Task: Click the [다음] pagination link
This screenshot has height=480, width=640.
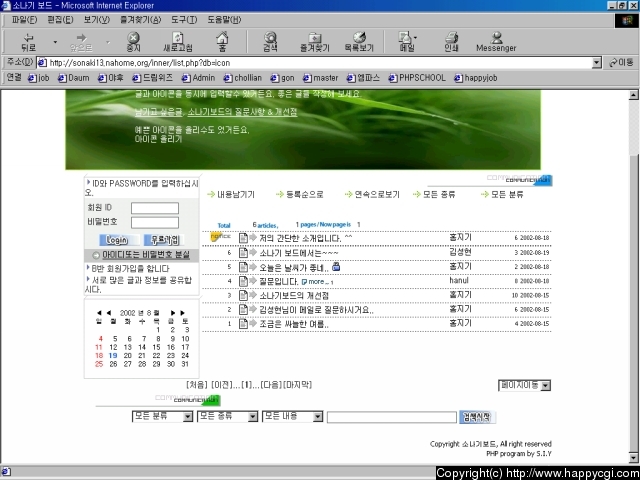Action: [271, 385]
